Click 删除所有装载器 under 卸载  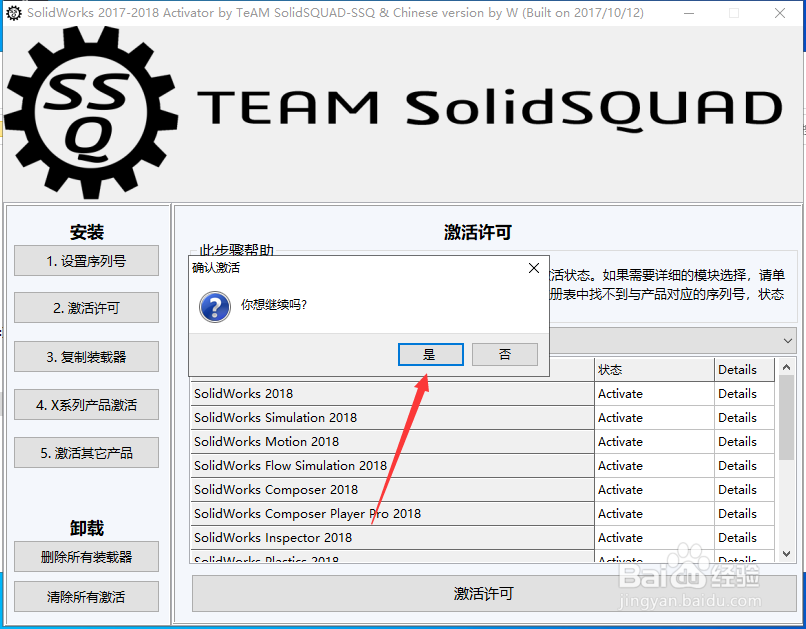(86, 557)
